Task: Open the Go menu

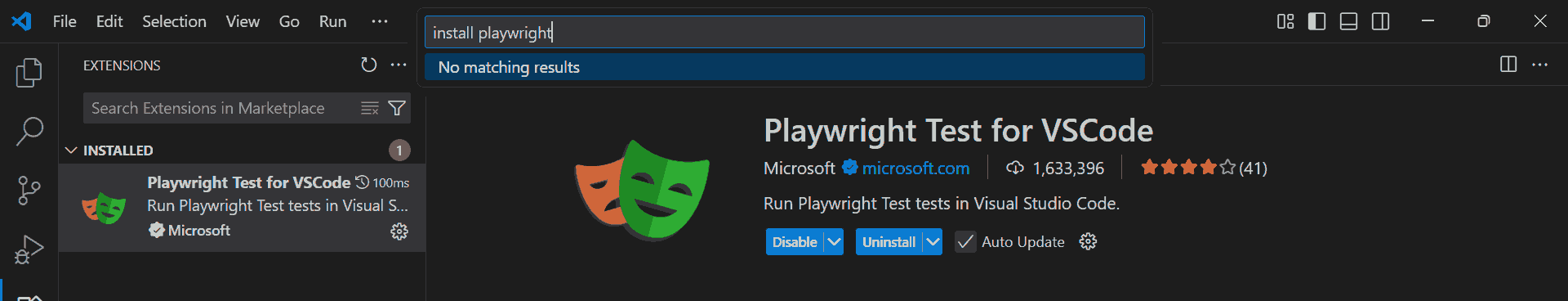Action: click(289, 21)
